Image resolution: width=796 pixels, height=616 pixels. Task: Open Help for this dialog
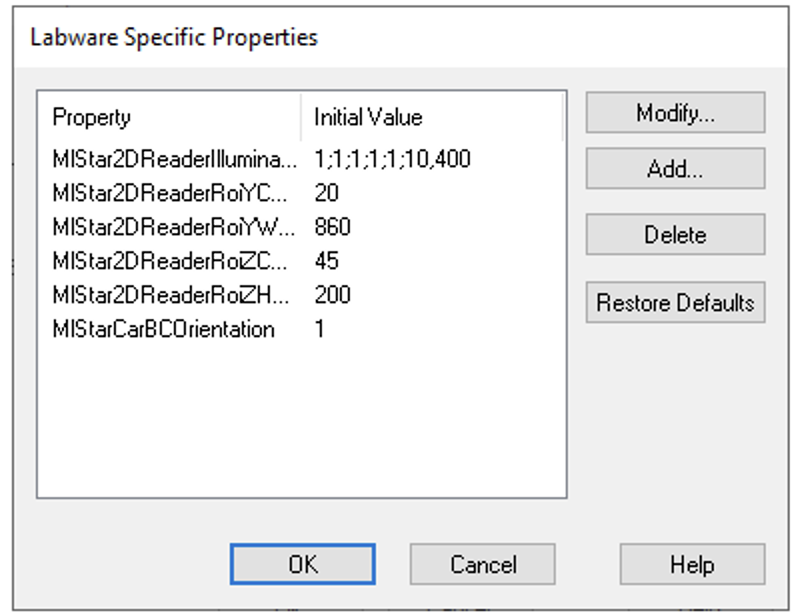click(692, 564)
